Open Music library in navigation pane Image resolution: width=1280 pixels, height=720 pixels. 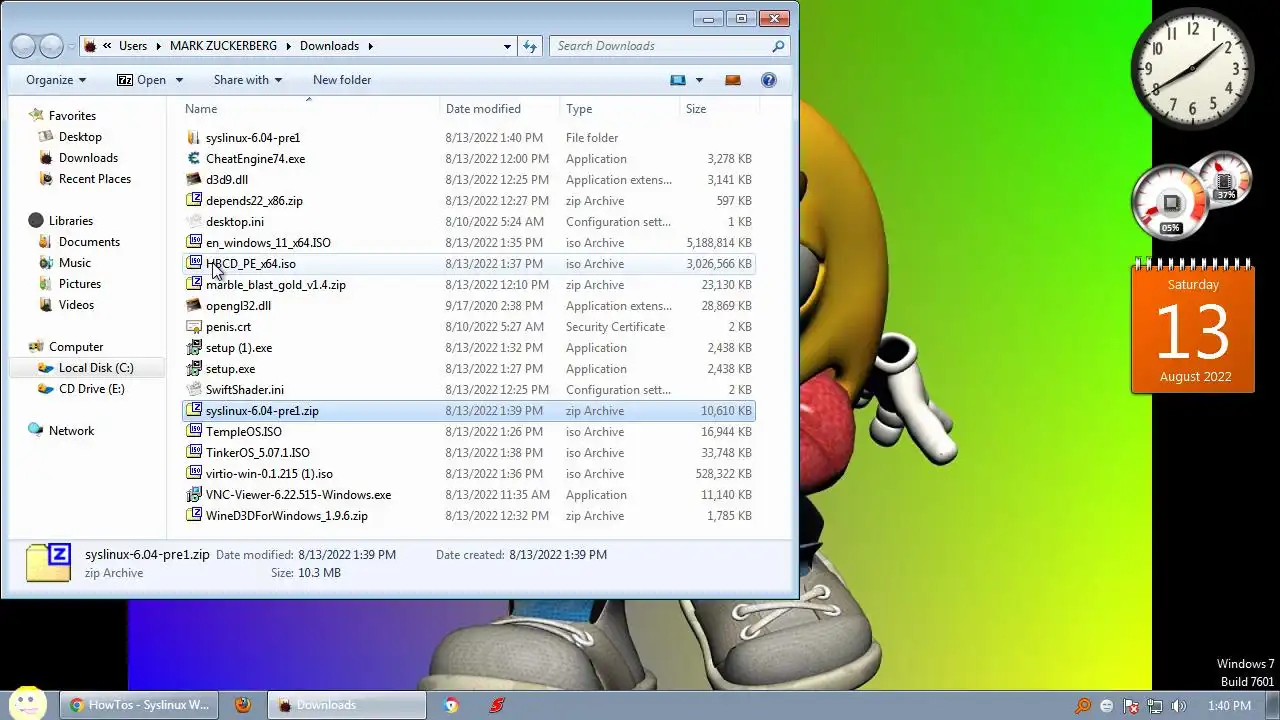pyautogui.click(x=75, y=263)
